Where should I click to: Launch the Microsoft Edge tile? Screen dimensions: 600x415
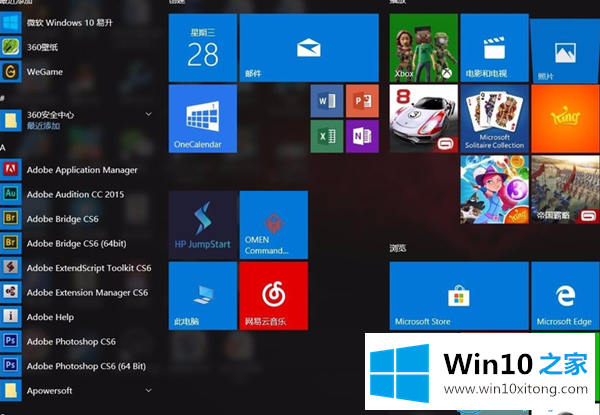click(566, 296)
